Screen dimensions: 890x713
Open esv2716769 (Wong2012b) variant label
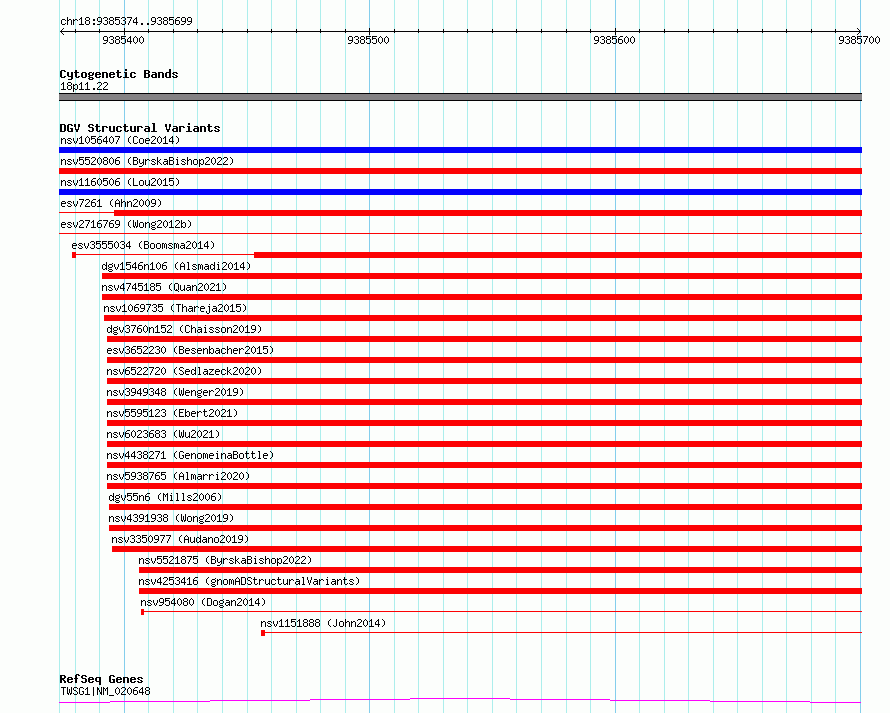(126, 224)
